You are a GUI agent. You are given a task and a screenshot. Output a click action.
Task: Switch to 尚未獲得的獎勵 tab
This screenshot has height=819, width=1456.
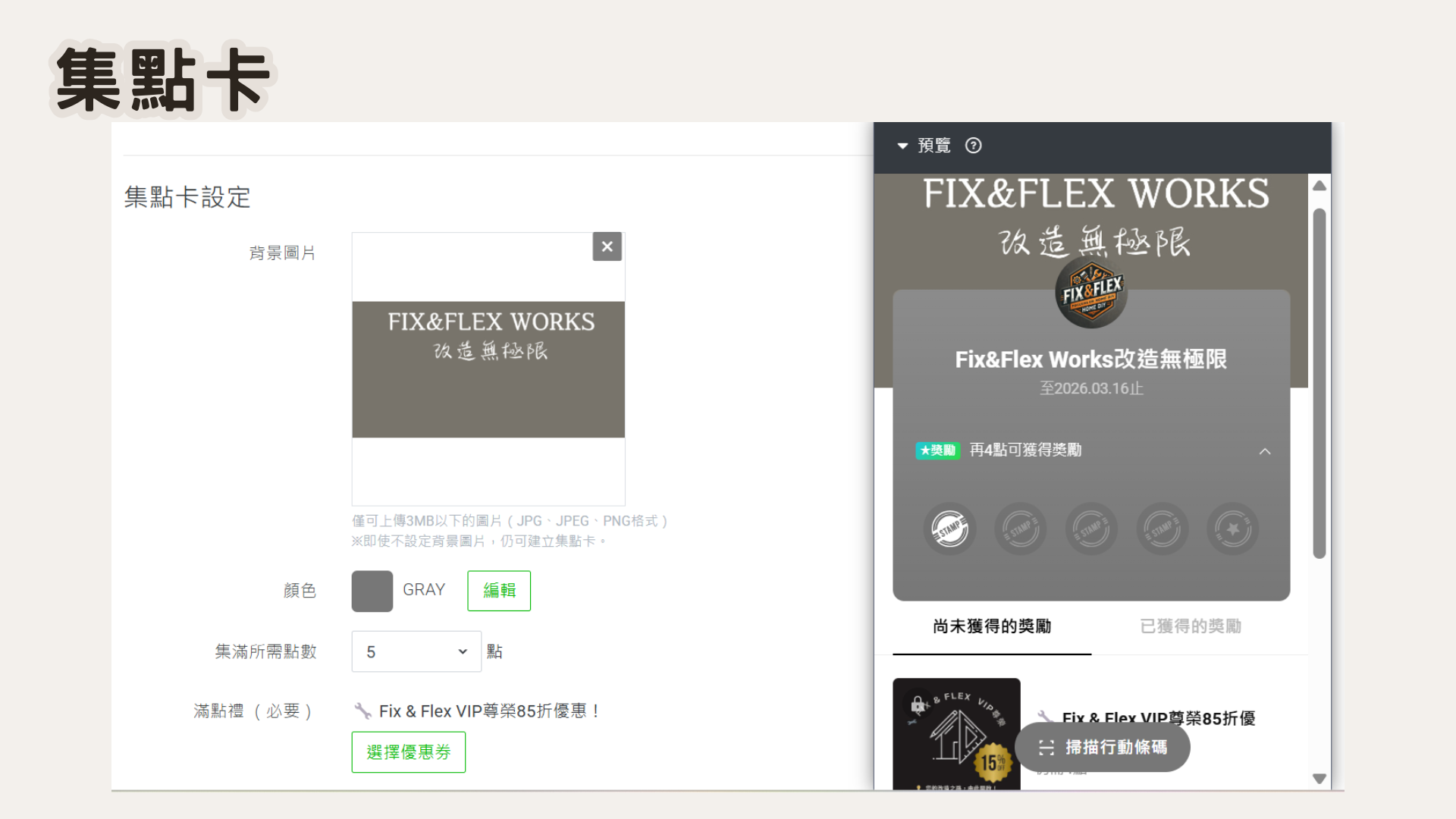[992, 626]
